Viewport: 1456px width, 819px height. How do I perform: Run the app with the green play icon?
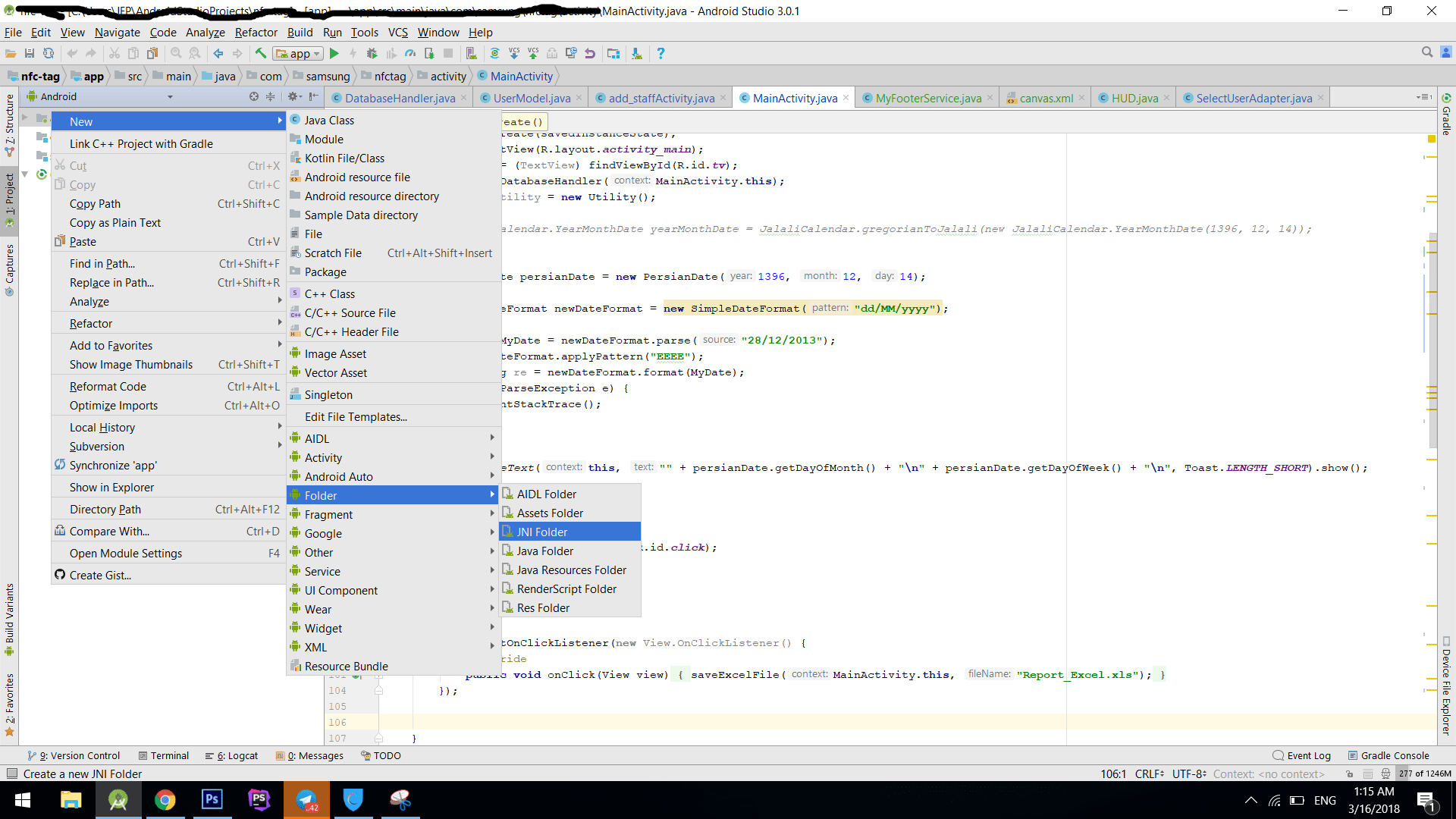(x=334, y=54)
